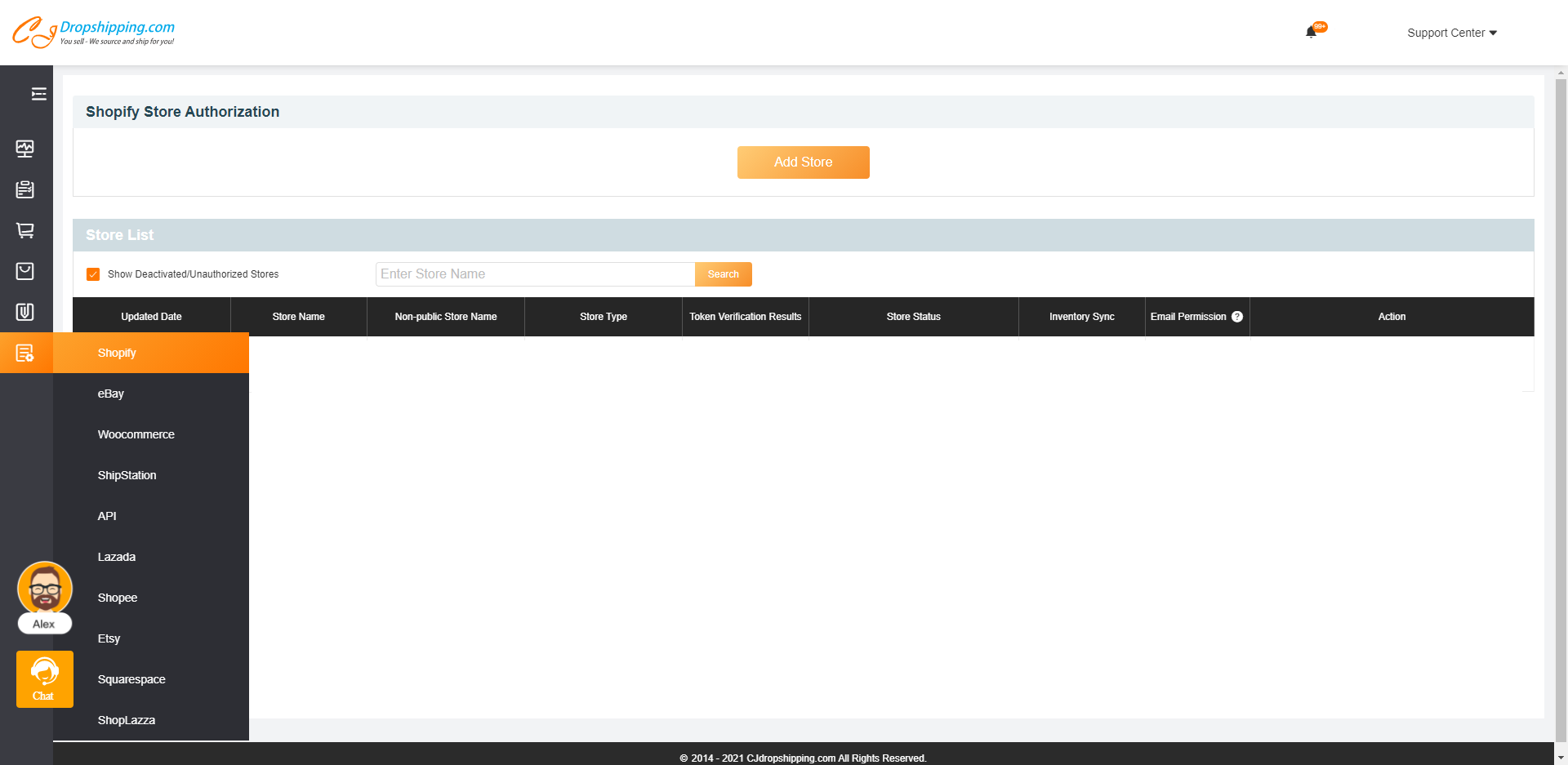Click the package box sidebar icon

coord(25,271)
